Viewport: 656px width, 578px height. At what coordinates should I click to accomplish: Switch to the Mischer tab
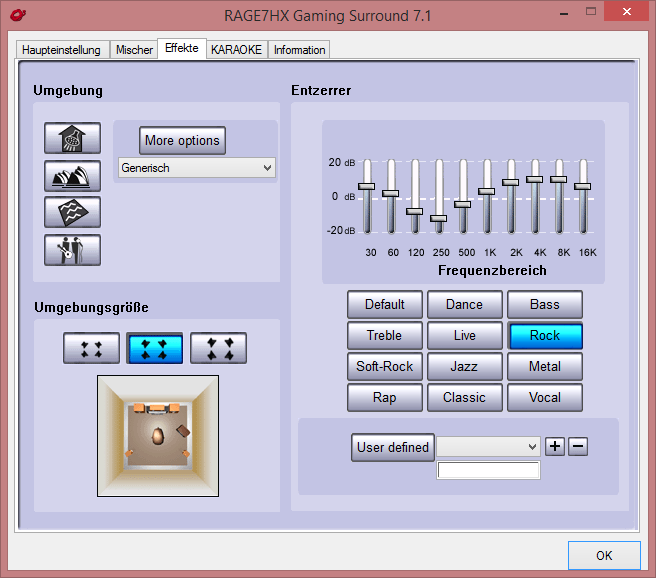pyautogui.click(x=134, y=50)
